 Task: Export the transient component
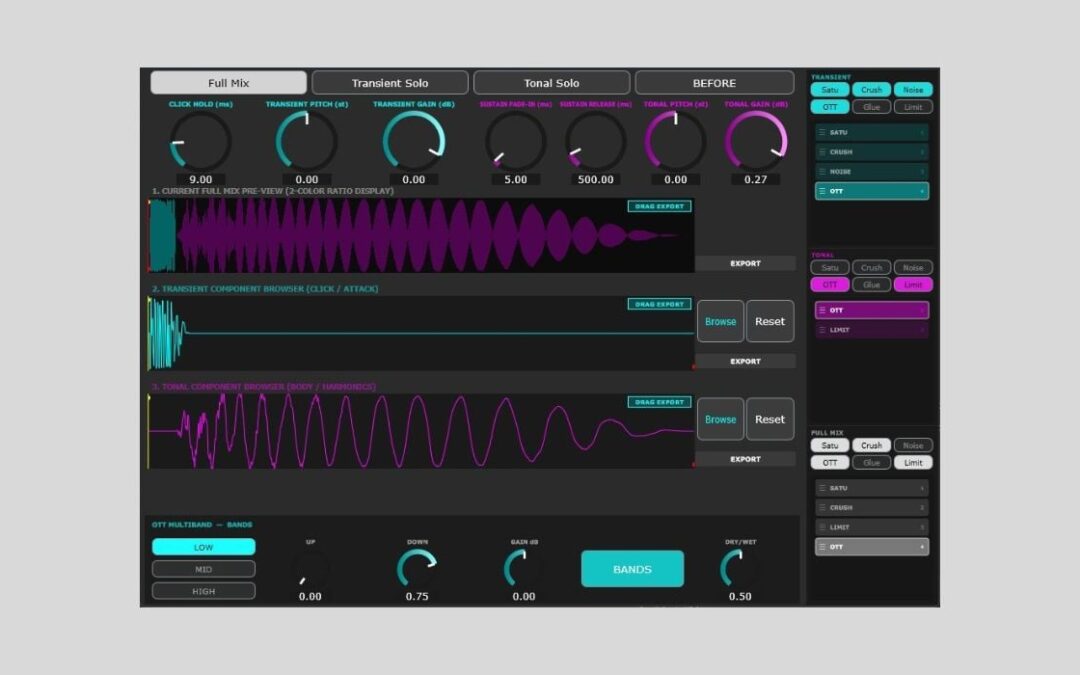pyautogui.click(x=745, y=361)
